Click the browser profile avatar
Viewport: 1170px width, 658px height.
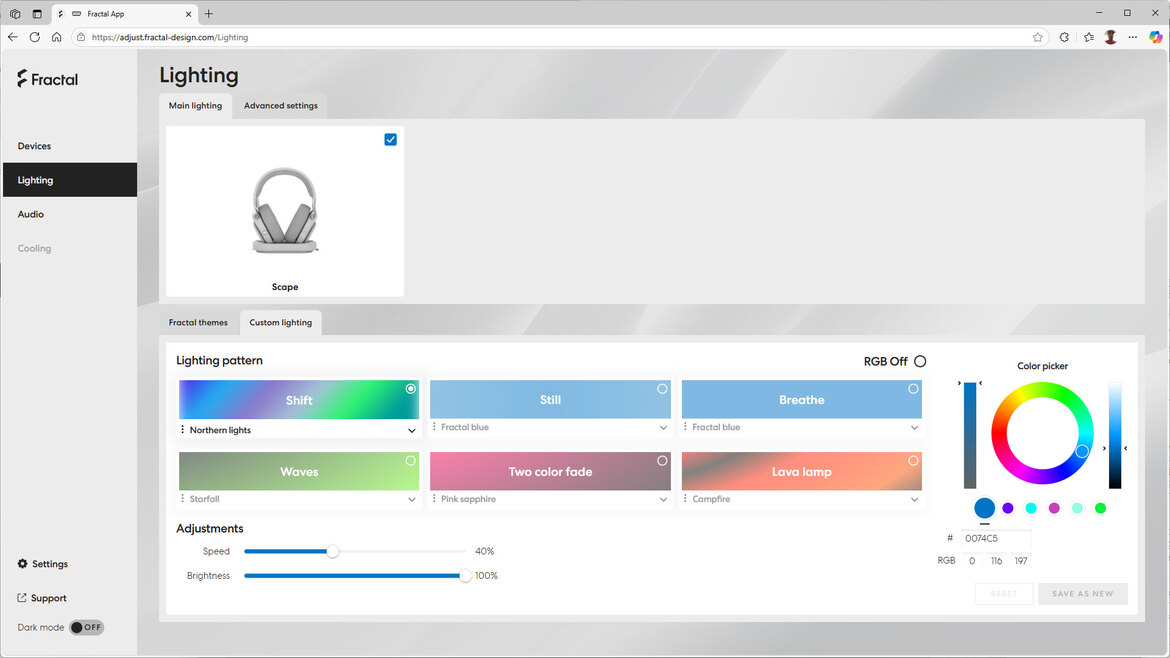[1110, 37]
